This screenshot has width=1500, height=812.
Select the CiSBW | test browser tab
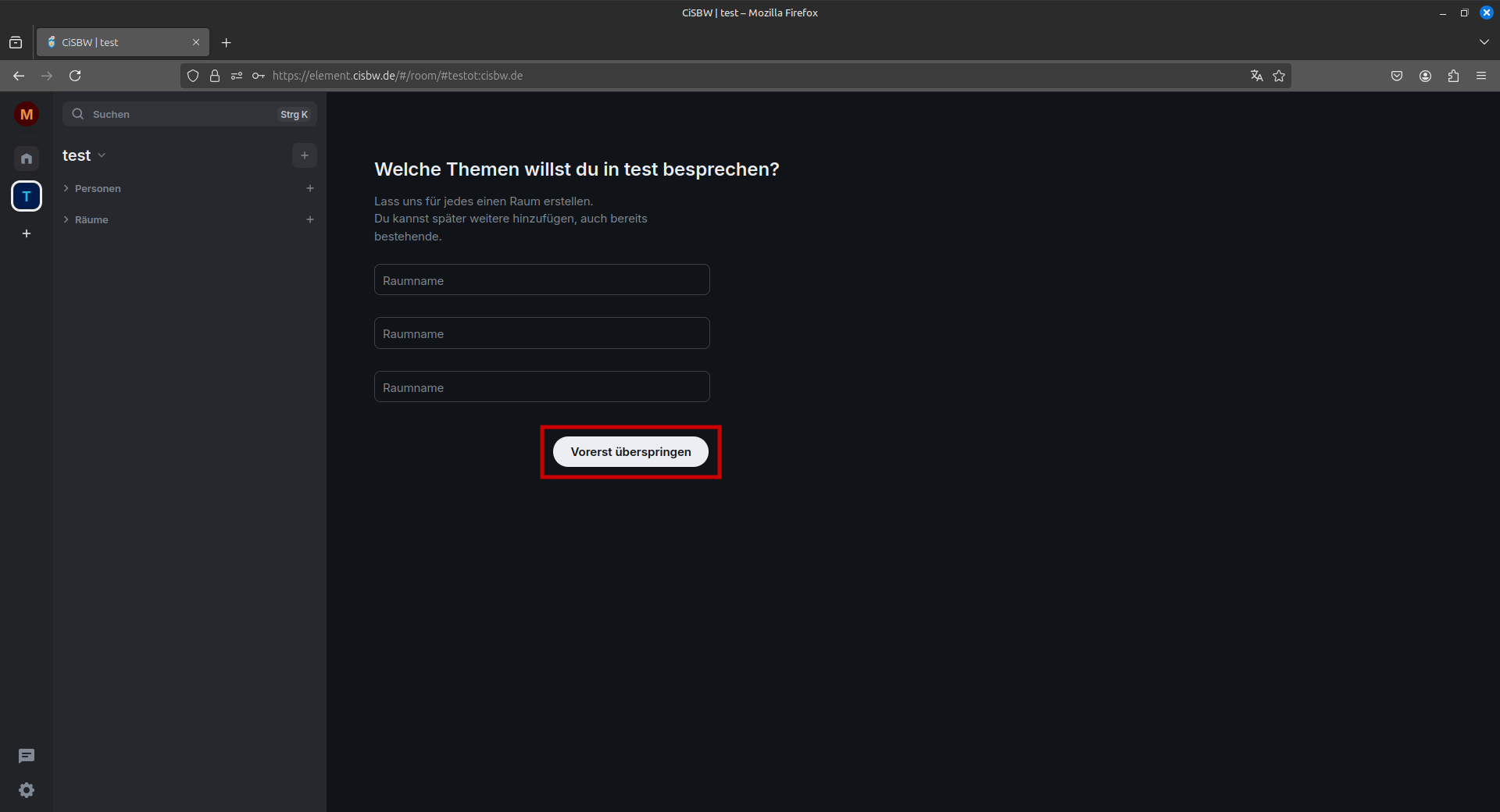pyautogui.click(x=117, y=42)
